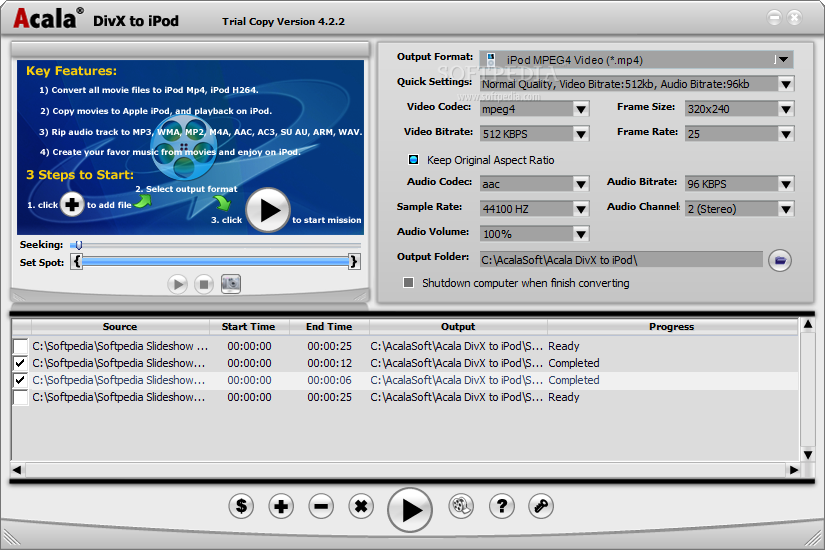
Task: Select the highlighted row ending at 00:00:06
Action: 405,380
